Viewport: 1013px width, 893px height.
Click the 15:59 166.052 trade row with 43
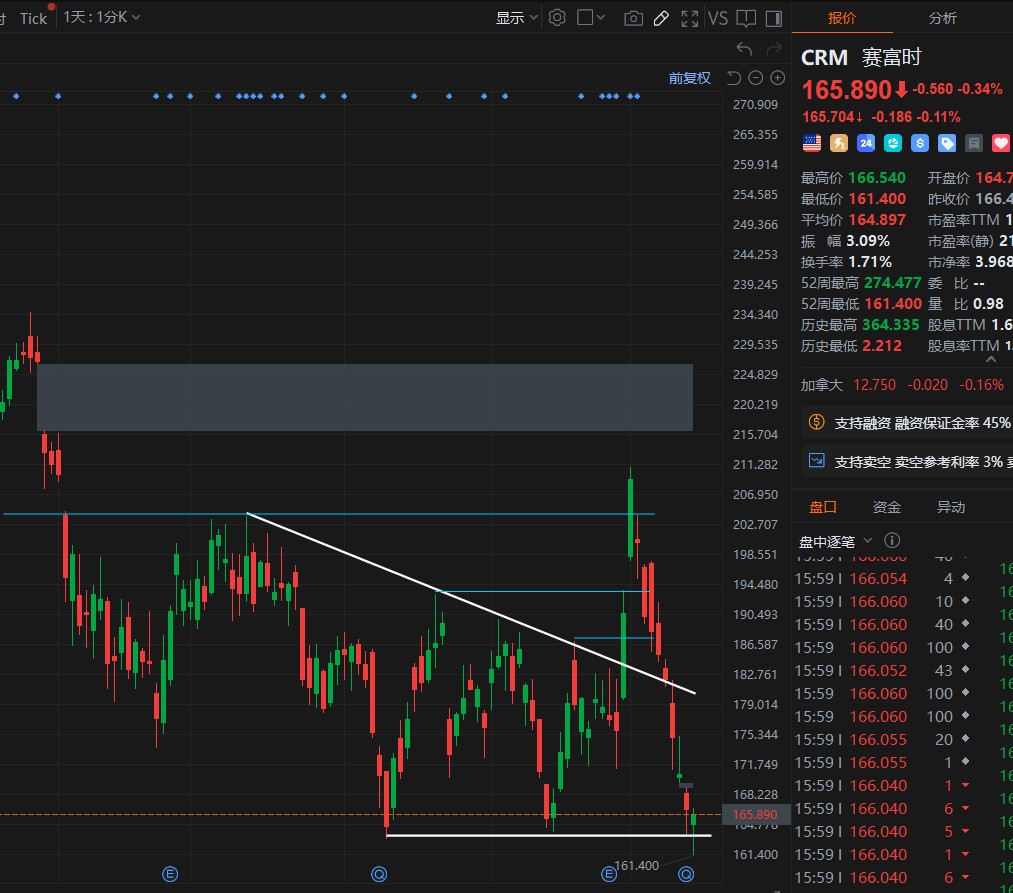(882, 670)
